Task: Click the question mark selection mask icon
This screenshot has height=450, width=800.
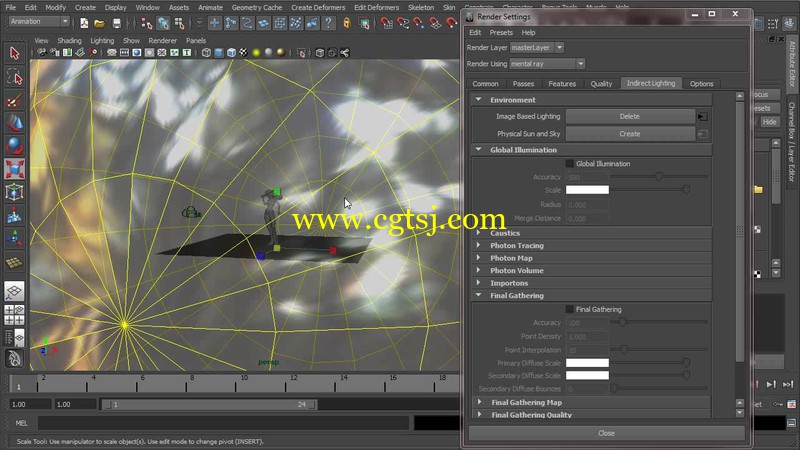Action: click(x=329, y=23)
